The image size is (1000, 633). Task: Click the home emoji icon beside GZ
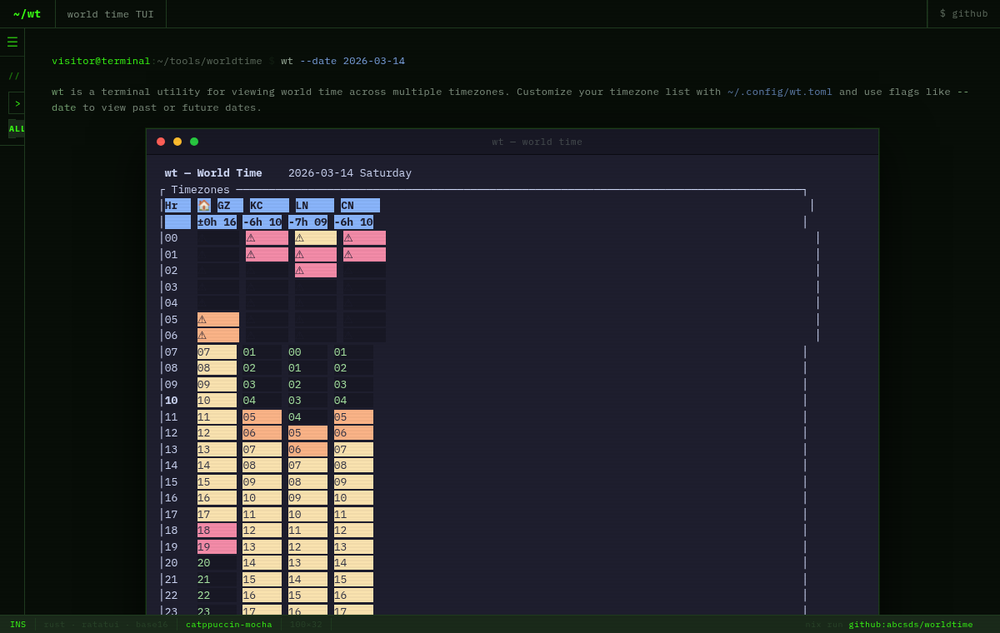tap(203, 205)
